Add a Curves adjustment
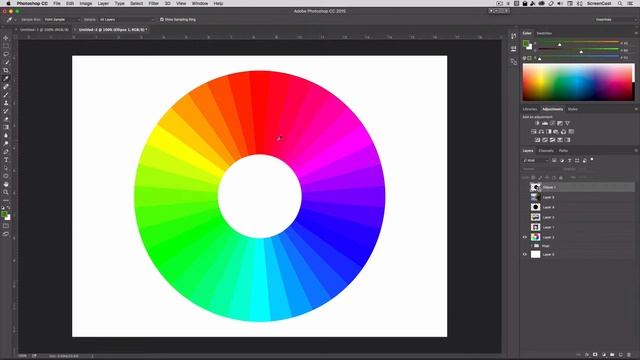Viewport: 640px width, 360px height. click(552, 123)
